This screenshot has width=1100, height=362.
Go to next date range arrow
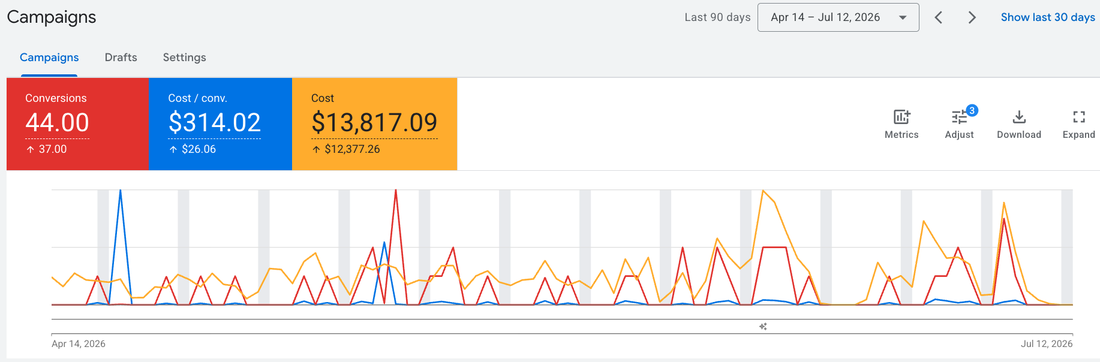(972, 18)
